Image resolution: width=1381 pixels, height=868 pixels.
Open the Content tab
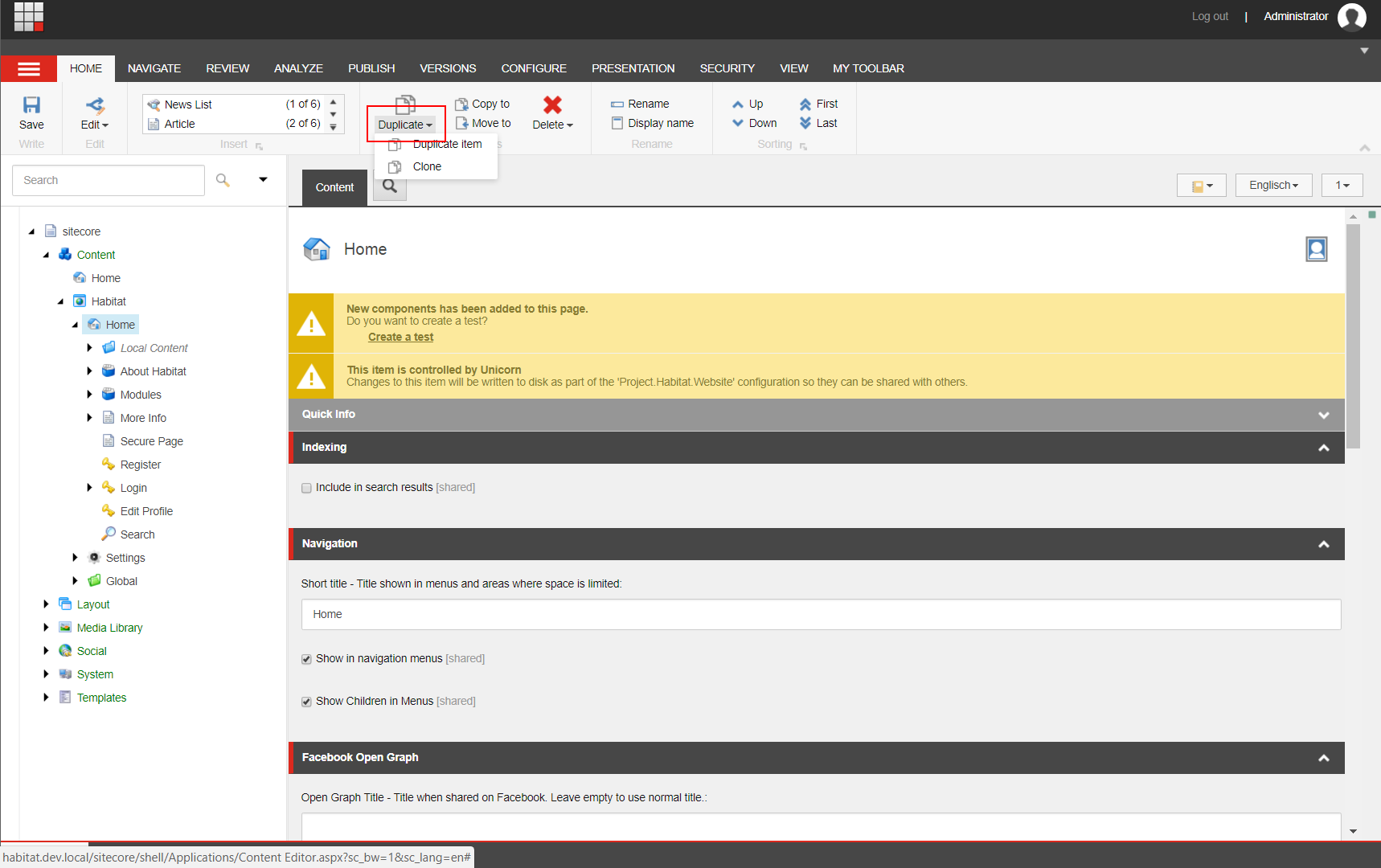[334, 187]
